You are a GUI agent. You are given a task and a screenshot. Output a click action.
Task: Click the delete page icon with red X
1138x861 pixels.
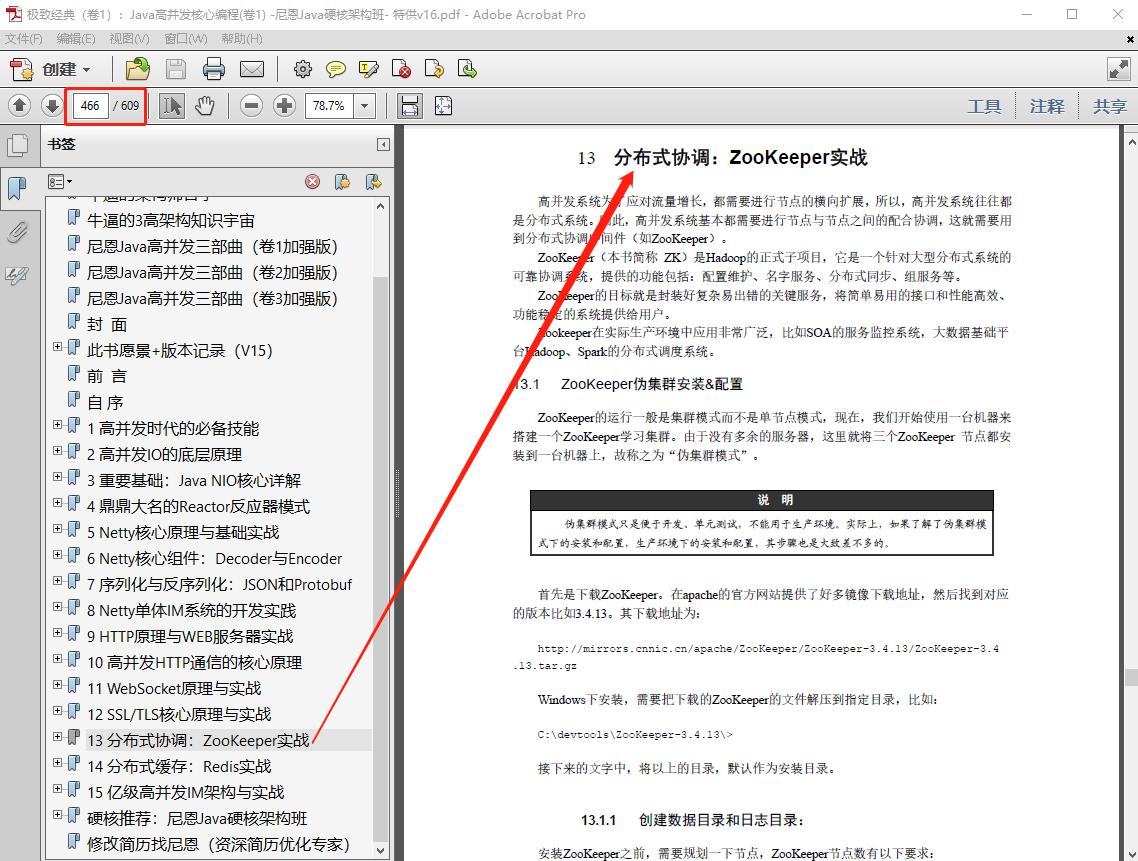tap(401, 70)
